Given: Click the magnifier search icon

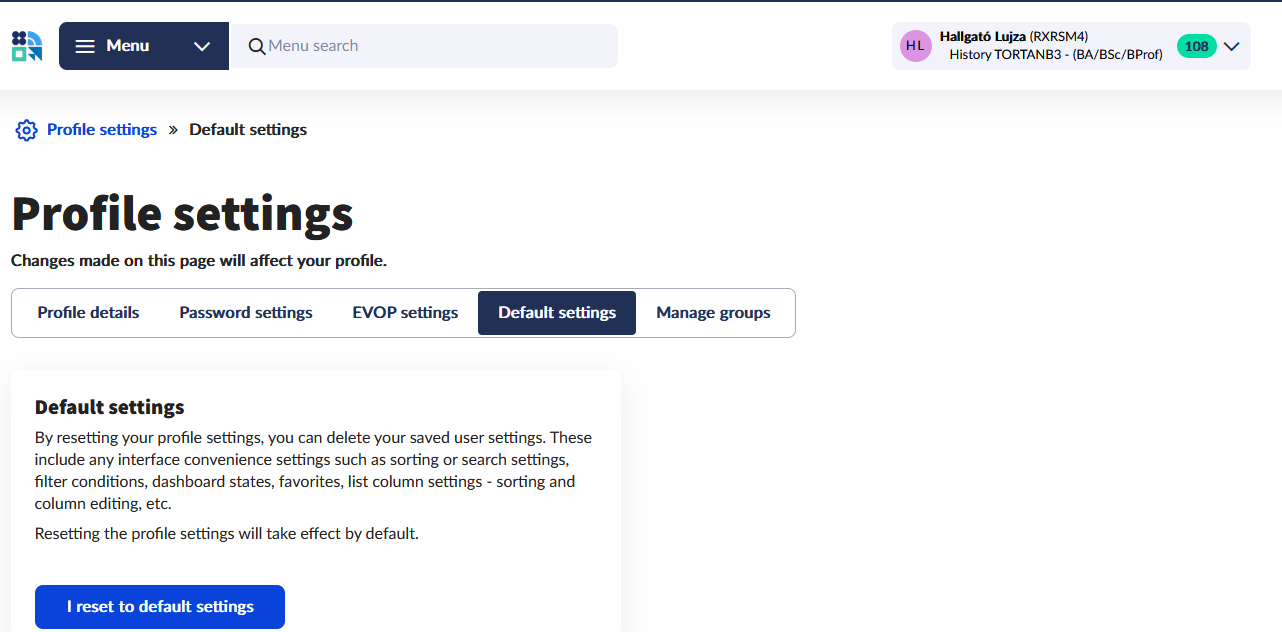Looking at the screenshot, I should click(x=257, y=46).
